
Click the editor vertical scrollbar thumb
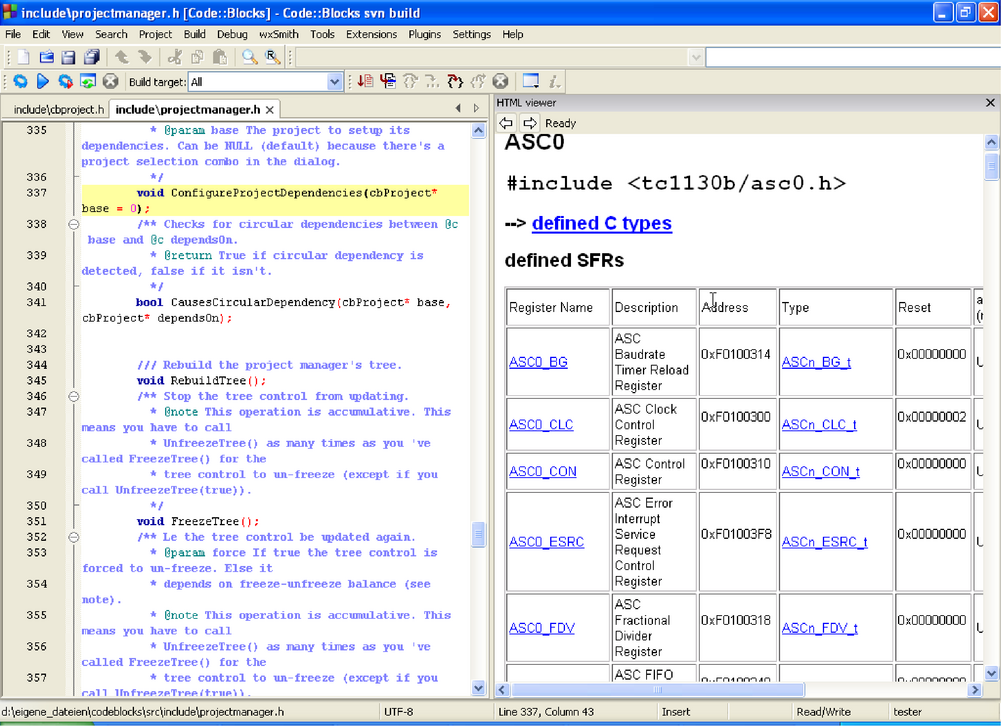(x=478, y=534)
